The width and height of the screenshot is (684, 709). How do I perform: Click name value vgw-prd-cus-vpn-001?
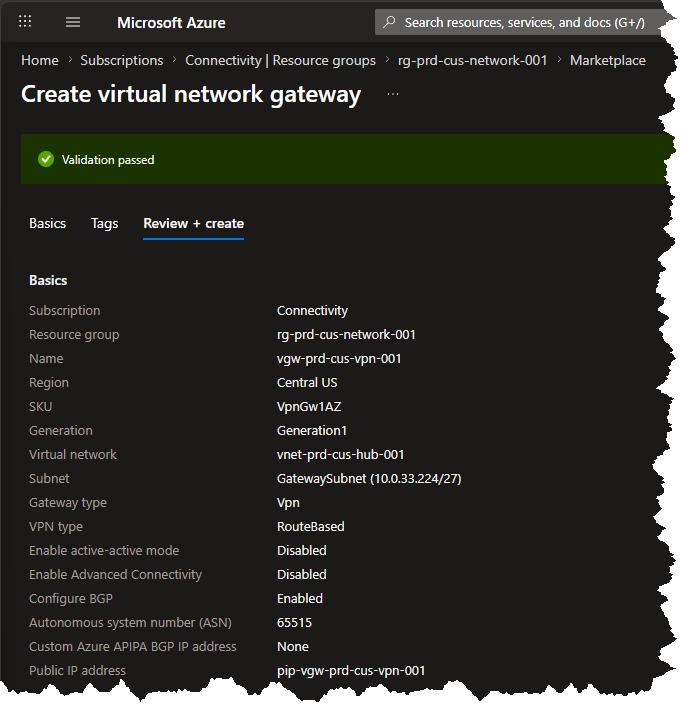[x=339, y=359]
